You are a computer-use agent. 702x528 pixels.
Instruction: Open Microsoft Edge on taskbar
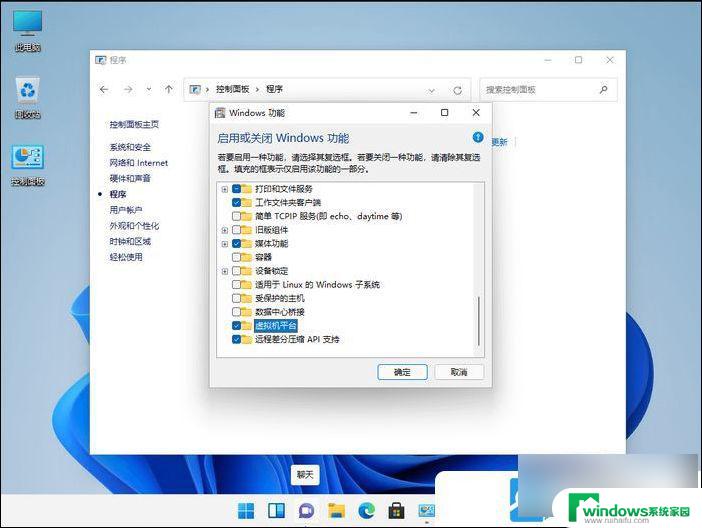click(366, 511)
